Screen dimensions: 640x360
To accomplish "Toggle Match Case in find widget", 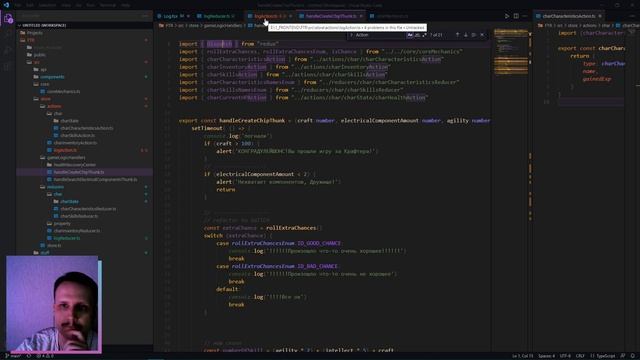I will point(409,35).
